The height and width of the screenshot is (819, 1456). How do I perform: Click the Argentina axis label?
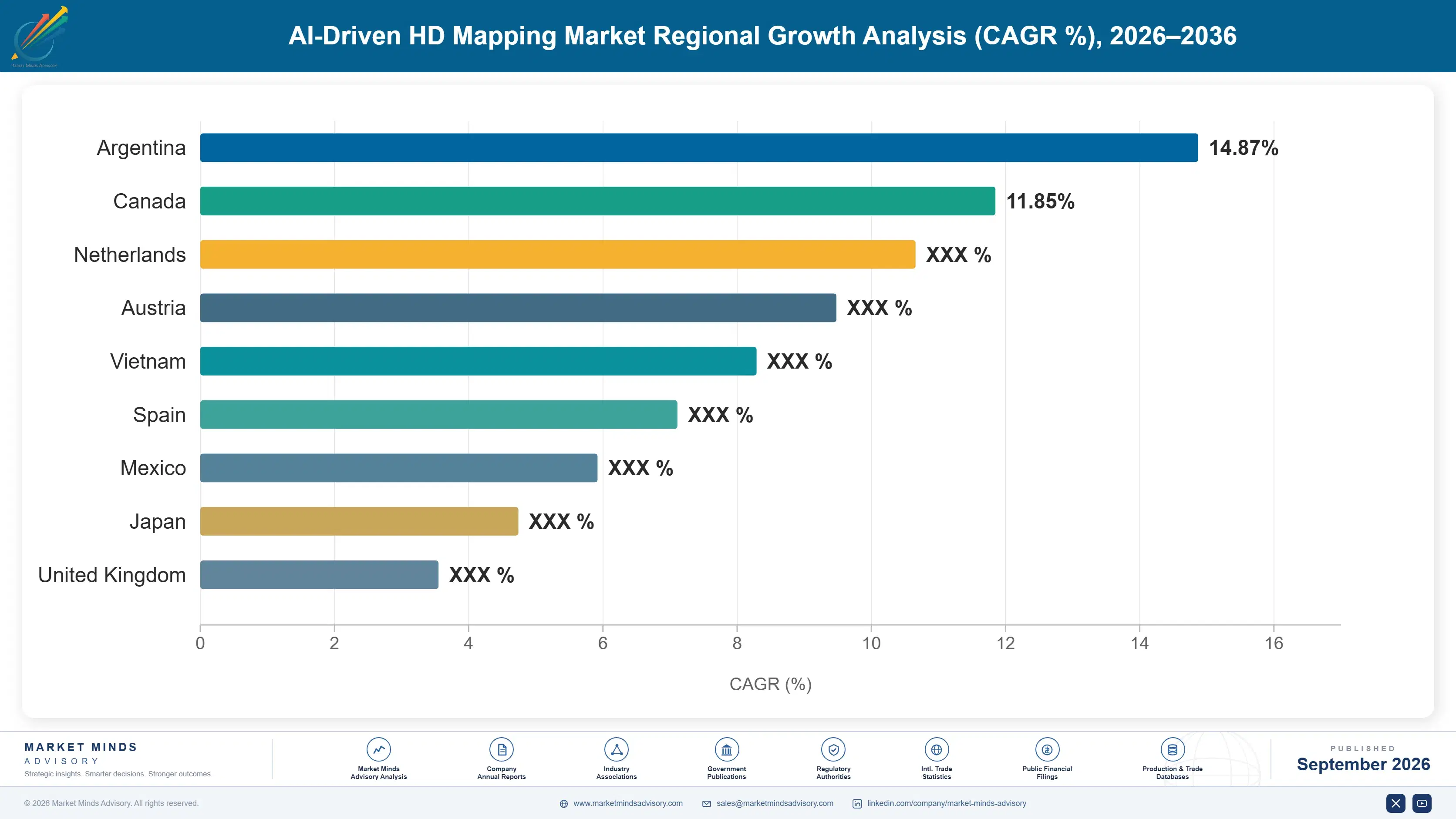(x=142, y=148)
